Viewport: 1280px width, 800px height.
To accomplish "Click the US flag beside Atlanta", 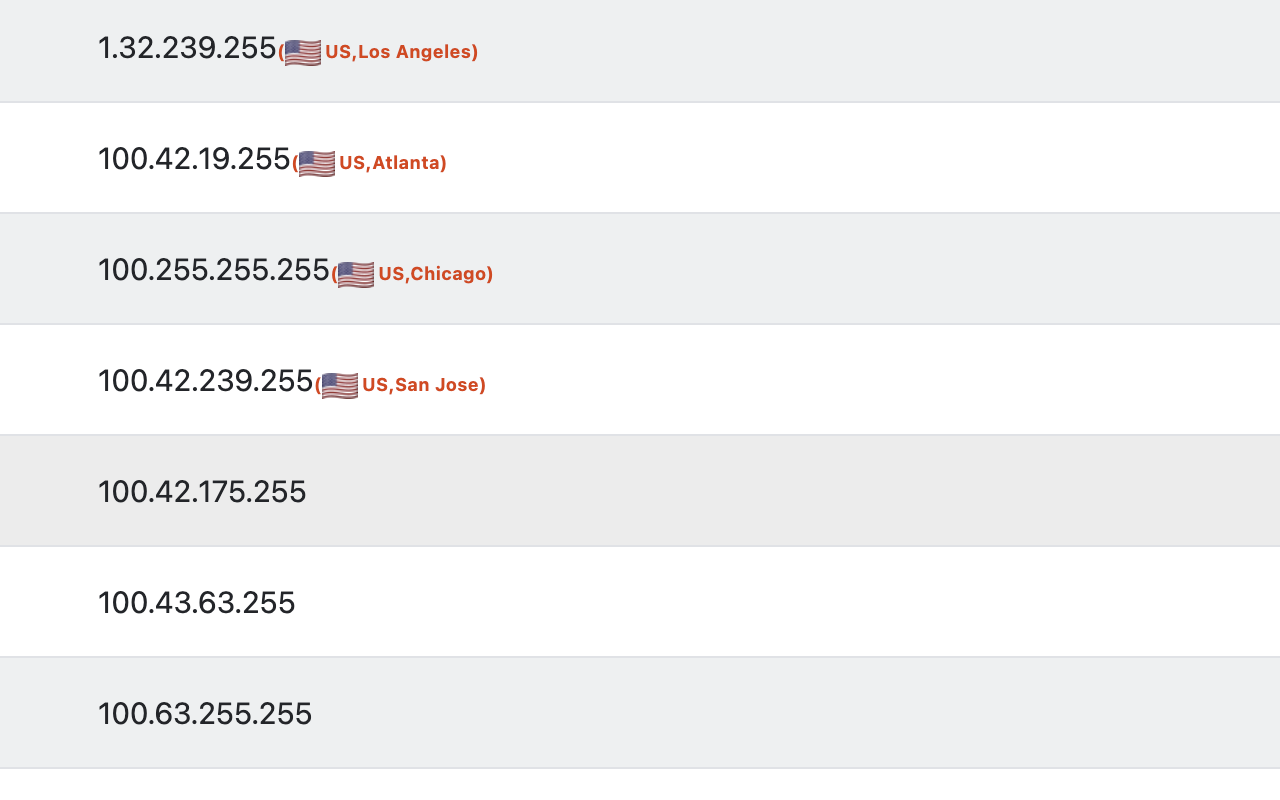I will tap(317, 163).
